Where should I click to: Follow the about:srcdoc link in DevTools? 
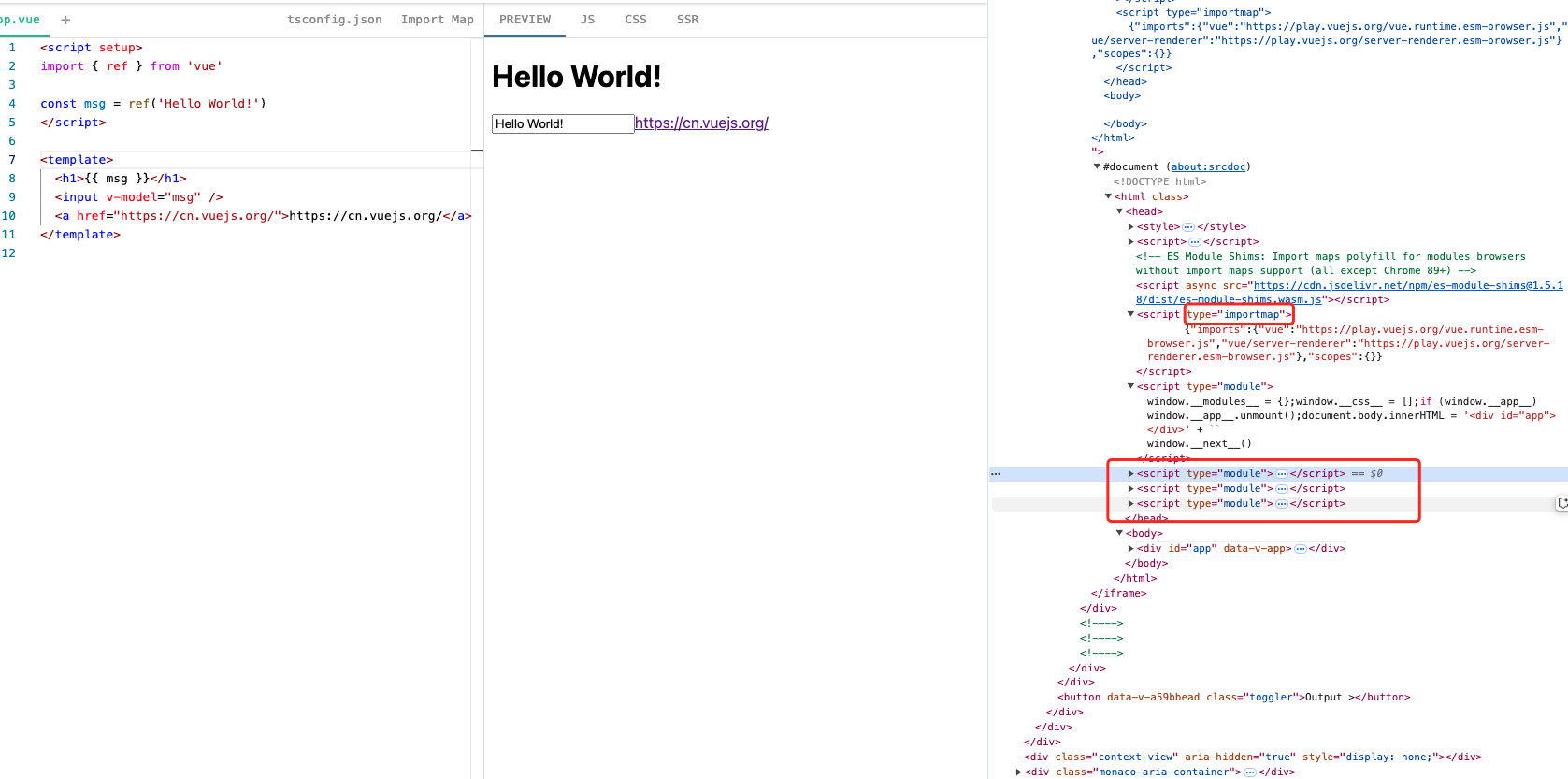pos(1208,167)
